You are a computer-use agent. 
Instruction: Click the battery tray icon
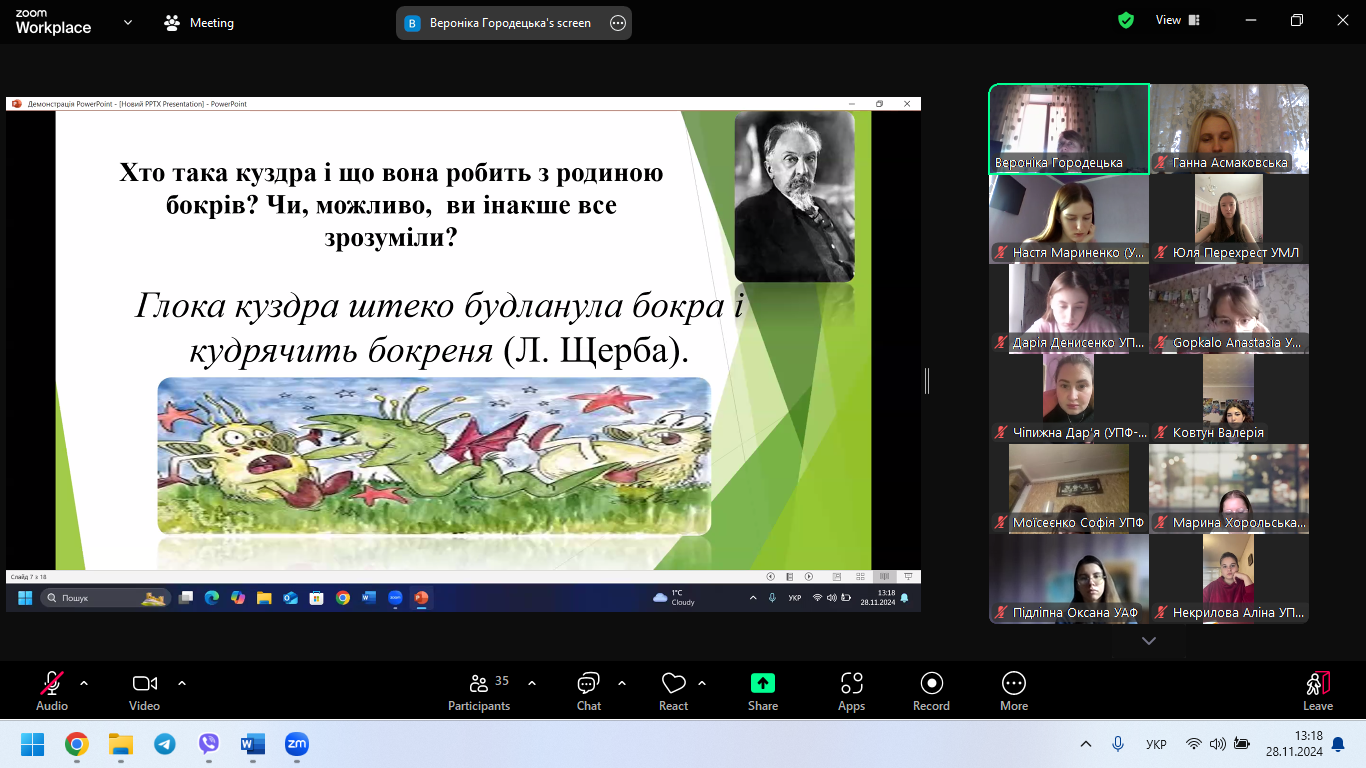1241,745
